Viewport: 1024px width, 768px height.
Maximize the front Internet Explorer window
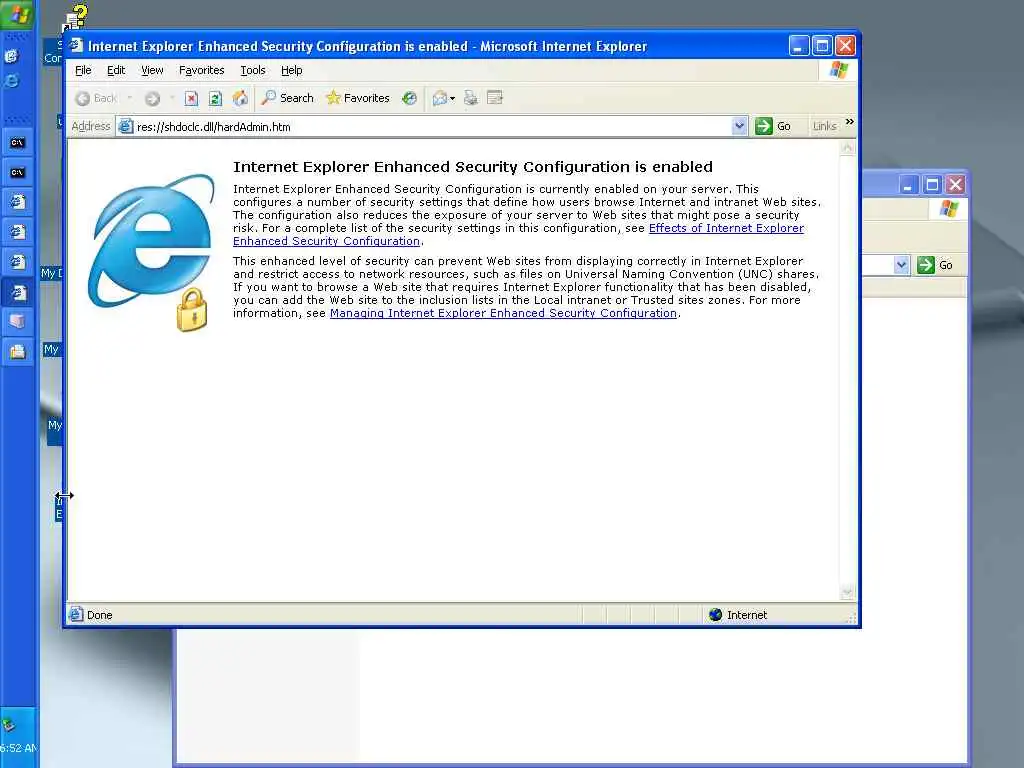coord(822,45)
